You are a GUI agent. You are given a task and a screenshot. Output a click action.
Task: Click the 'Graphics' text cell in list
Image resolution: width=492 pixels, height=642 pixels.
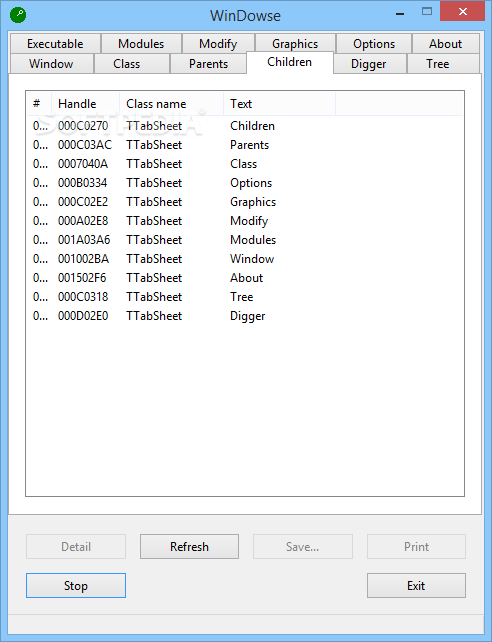pos(253,202)
